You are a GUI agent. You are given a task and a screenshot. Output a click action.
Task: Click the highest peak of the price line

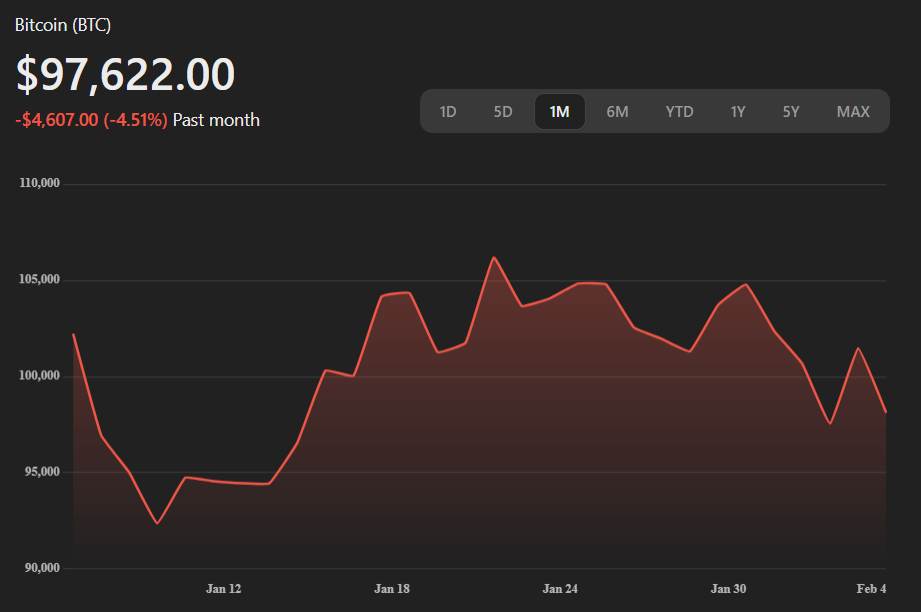(493, 258)
